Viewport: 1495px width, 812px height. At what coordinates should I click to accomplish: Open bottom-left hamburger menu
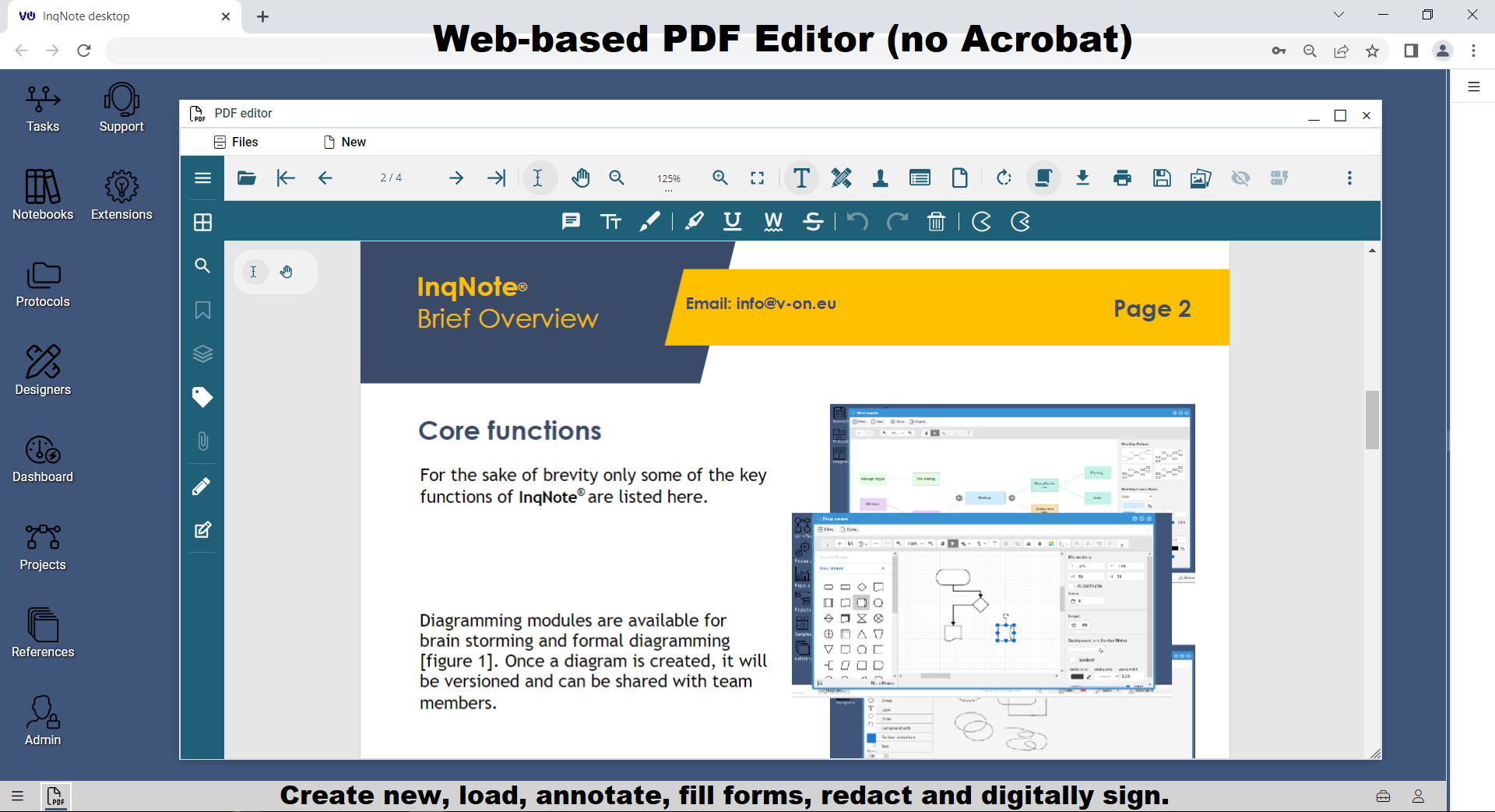[17, 796]
